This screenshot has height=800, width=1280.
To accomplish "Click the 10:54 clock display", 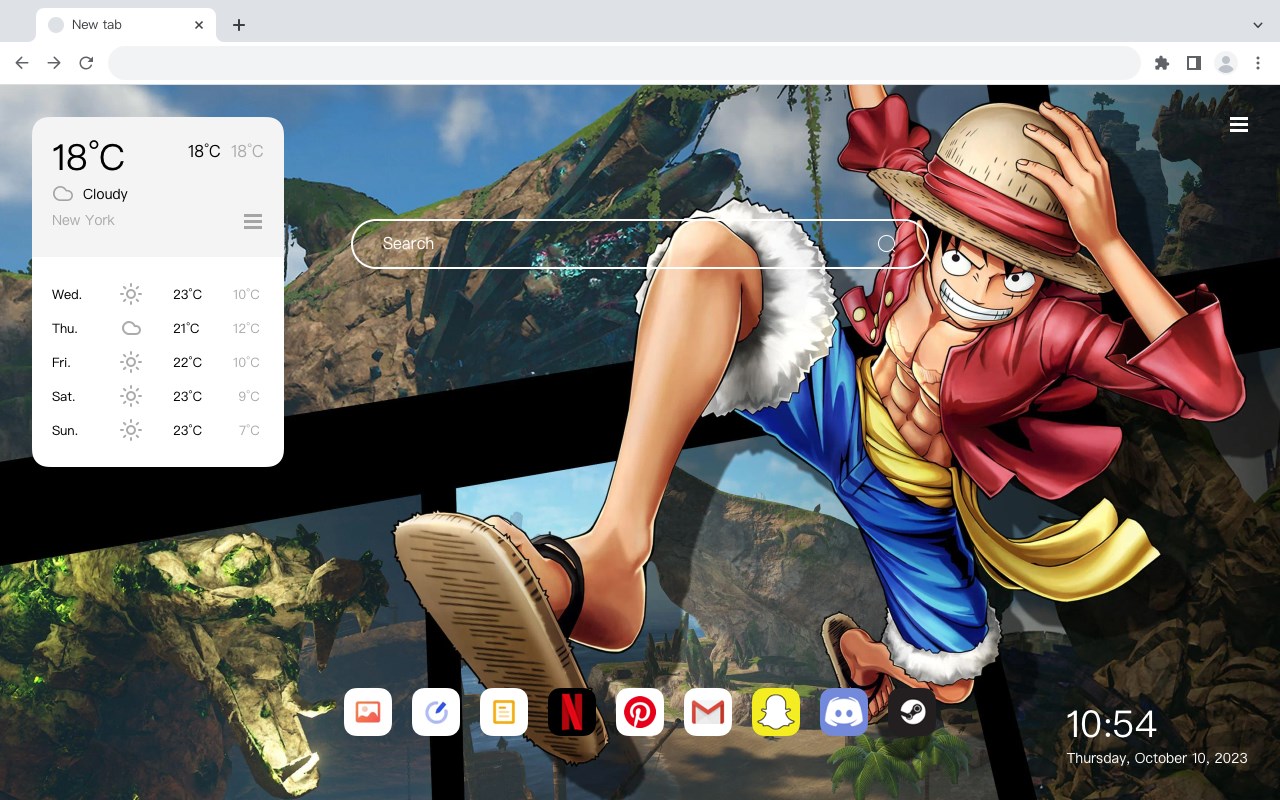I will coord(1111,724).
